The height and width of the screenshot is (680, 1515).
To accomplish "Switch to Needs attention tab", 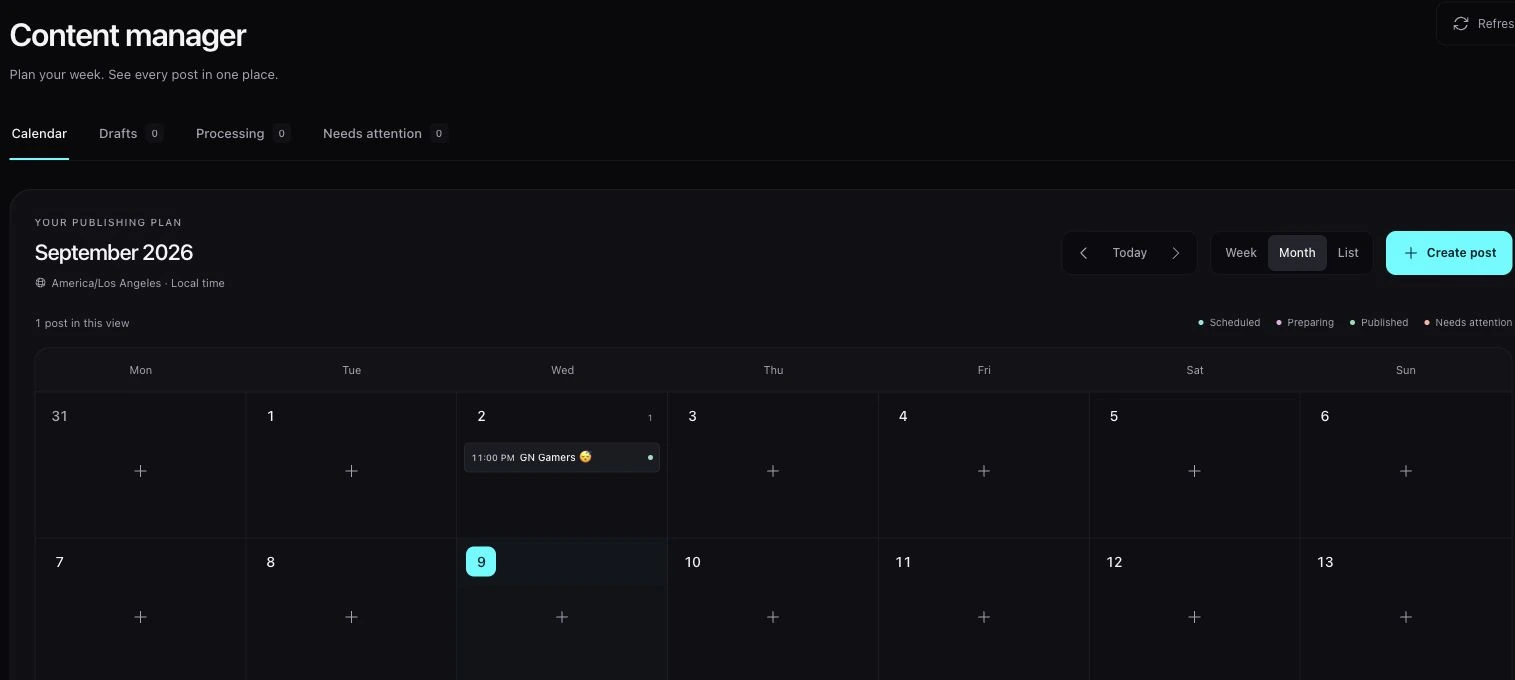I will 385,133.
